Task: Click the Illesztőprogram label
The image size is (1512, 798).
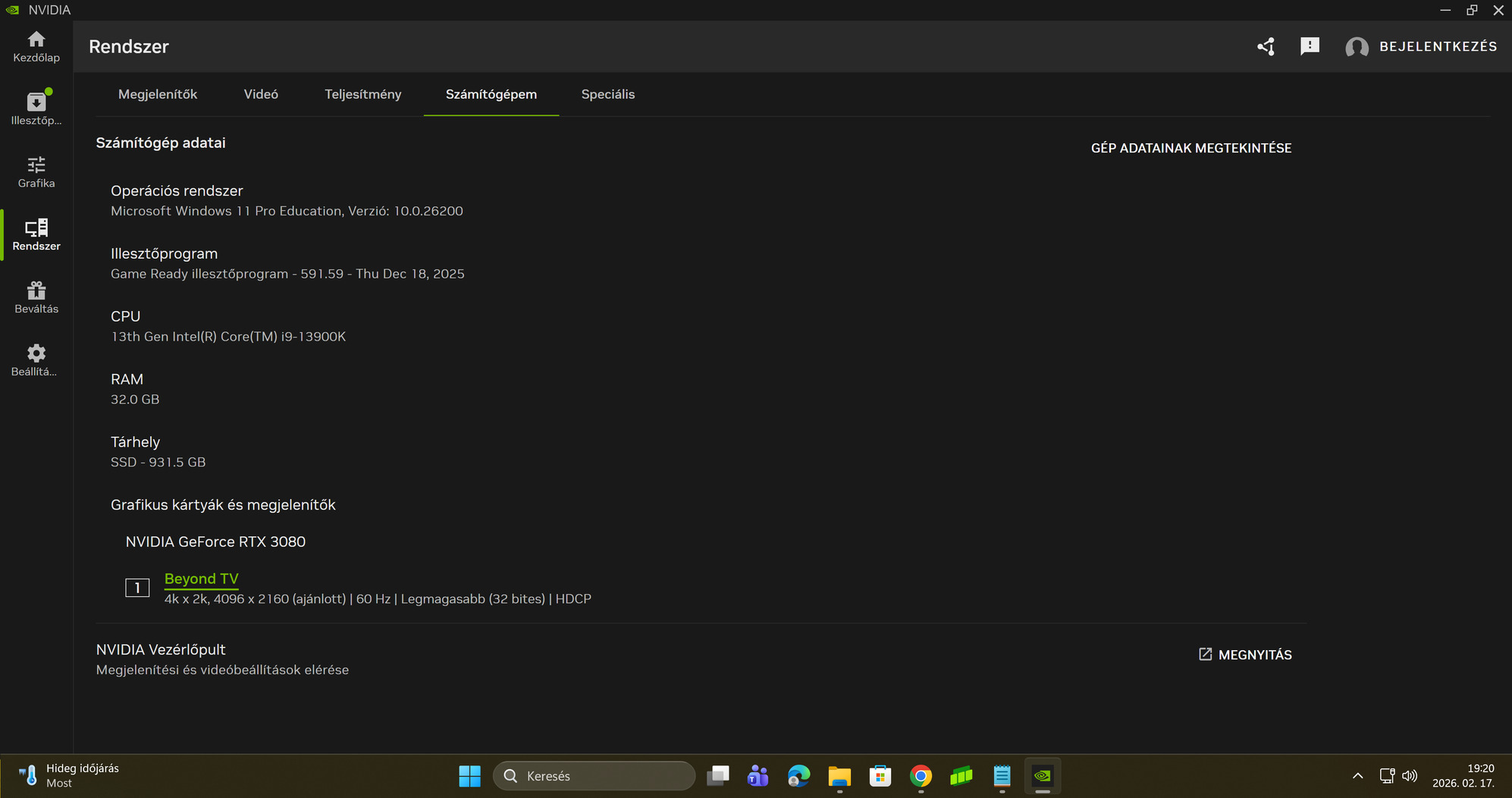Action: click(x=164, y=254)
